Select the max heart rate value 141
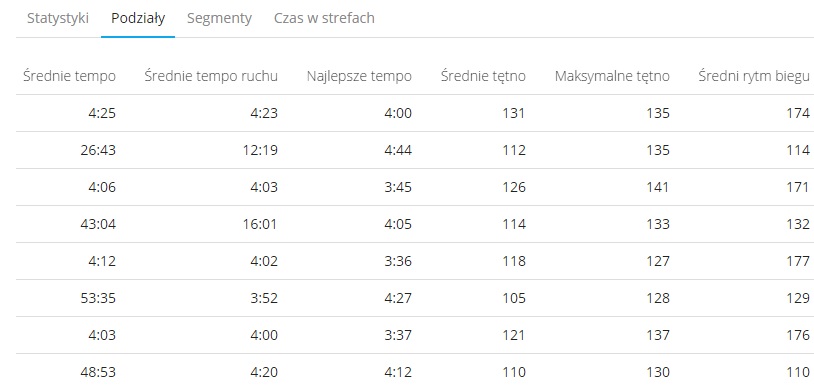Screen dimensions: 814x388 [x=658, y=187]
